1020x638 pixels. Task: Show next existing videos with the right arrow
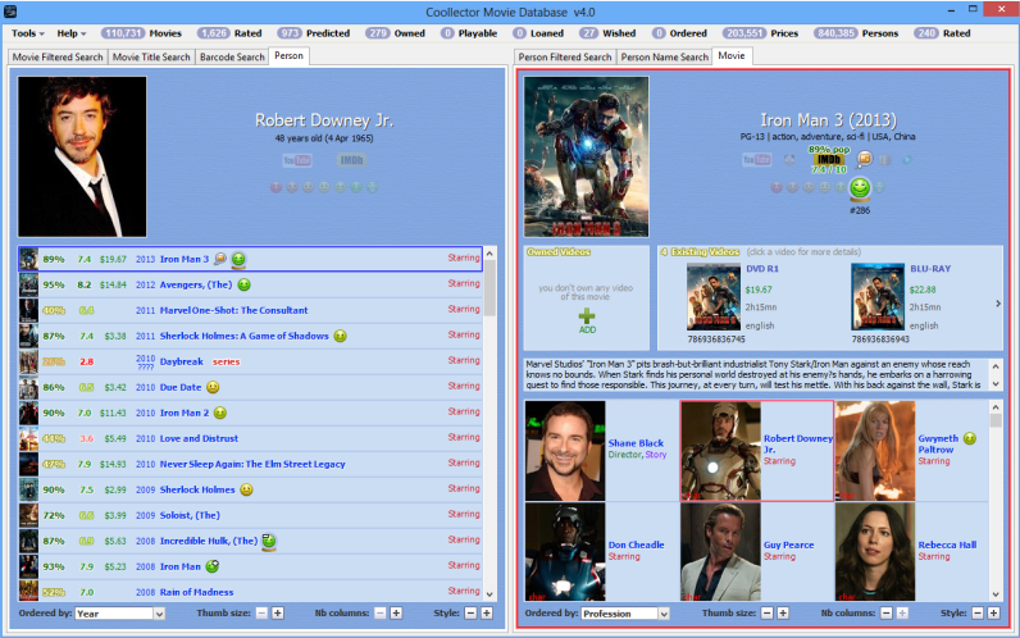997,304
